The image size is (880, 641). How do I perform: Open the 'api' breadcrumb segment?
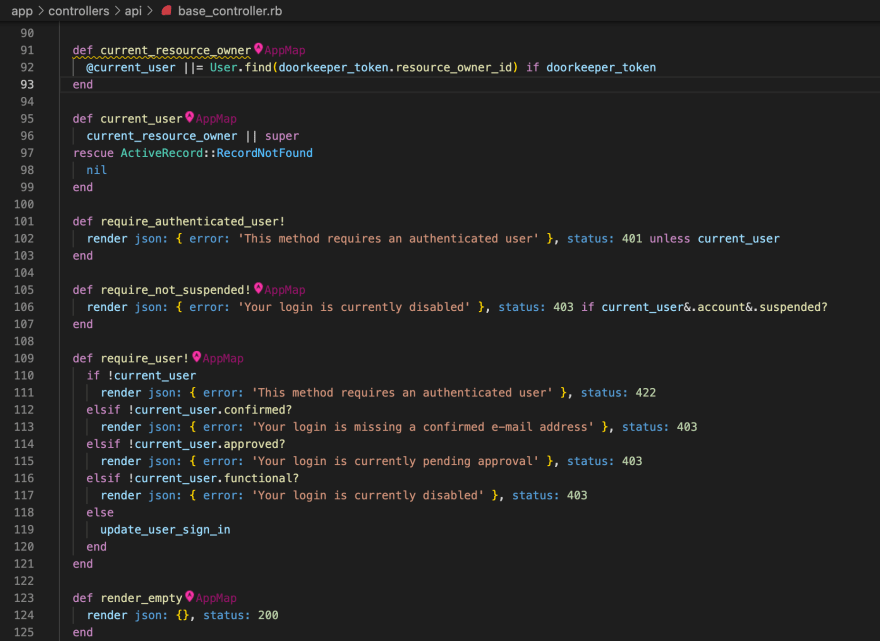tap(133, 11)
